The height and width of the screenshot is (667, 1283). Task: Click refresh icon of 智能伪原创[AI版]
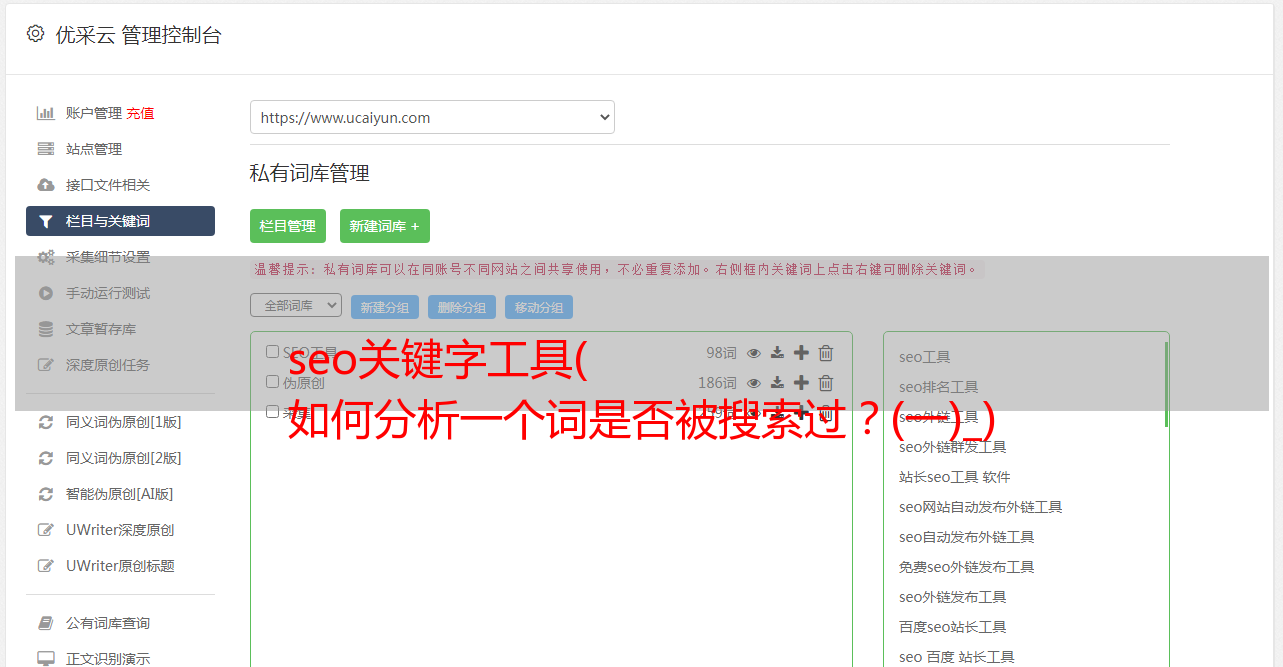46,494
